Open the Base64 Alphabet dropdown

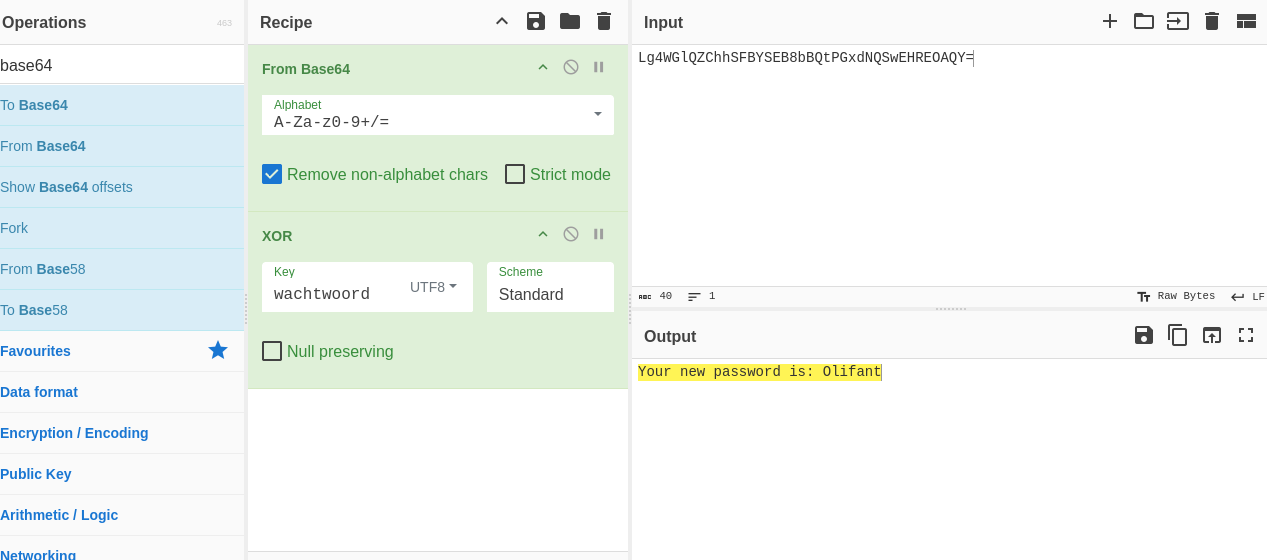point(597,114)
